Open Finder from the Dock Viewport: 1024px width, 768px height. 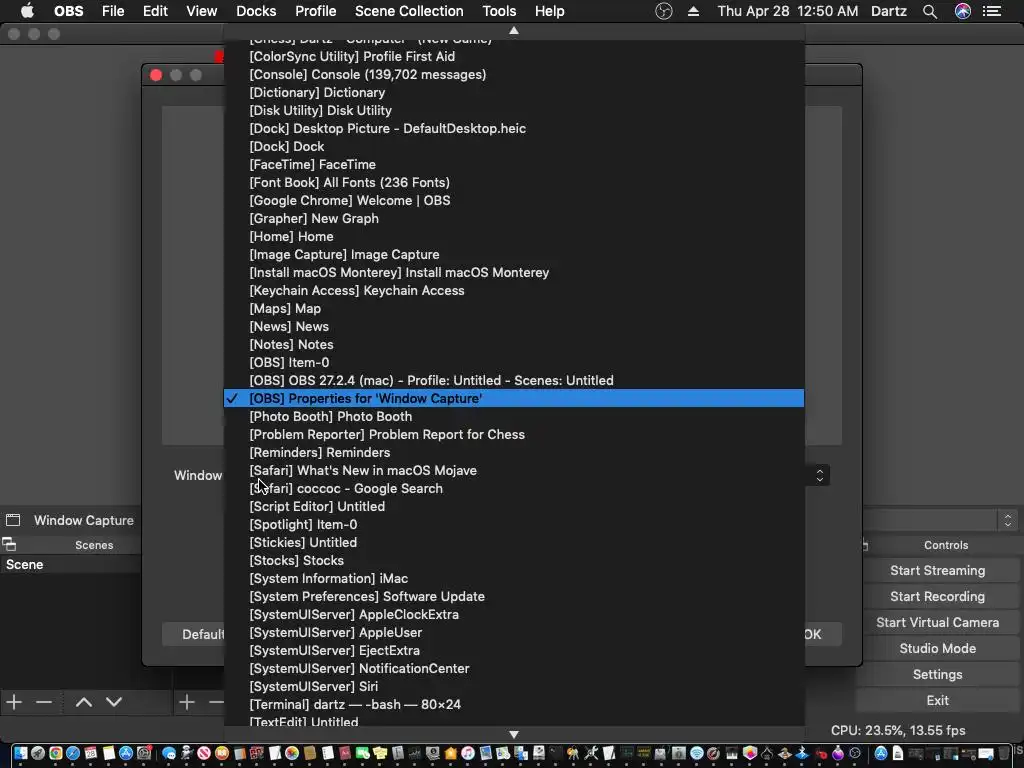21,753
